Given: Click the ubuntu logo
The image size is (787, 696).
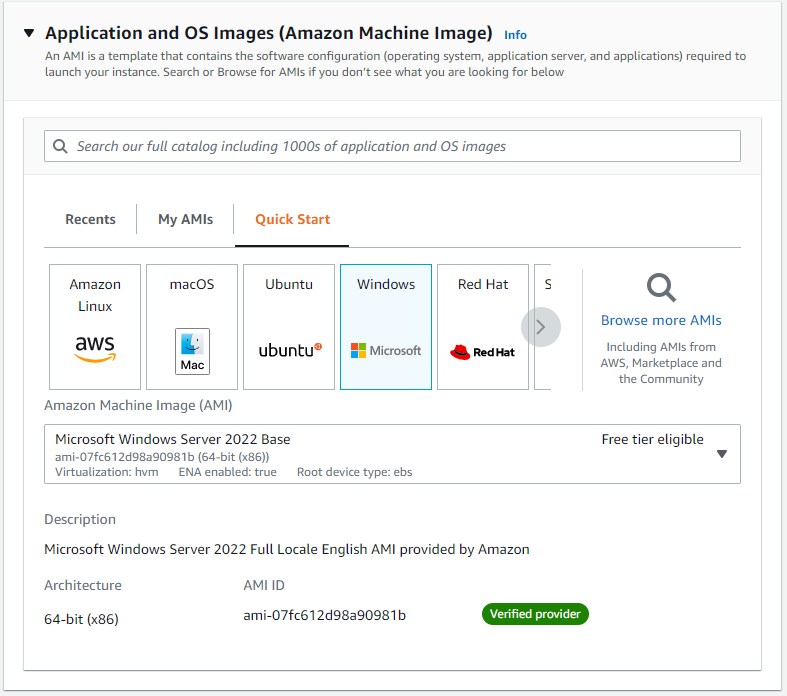Looking at the screenshot, I should (x=290, y=350).
